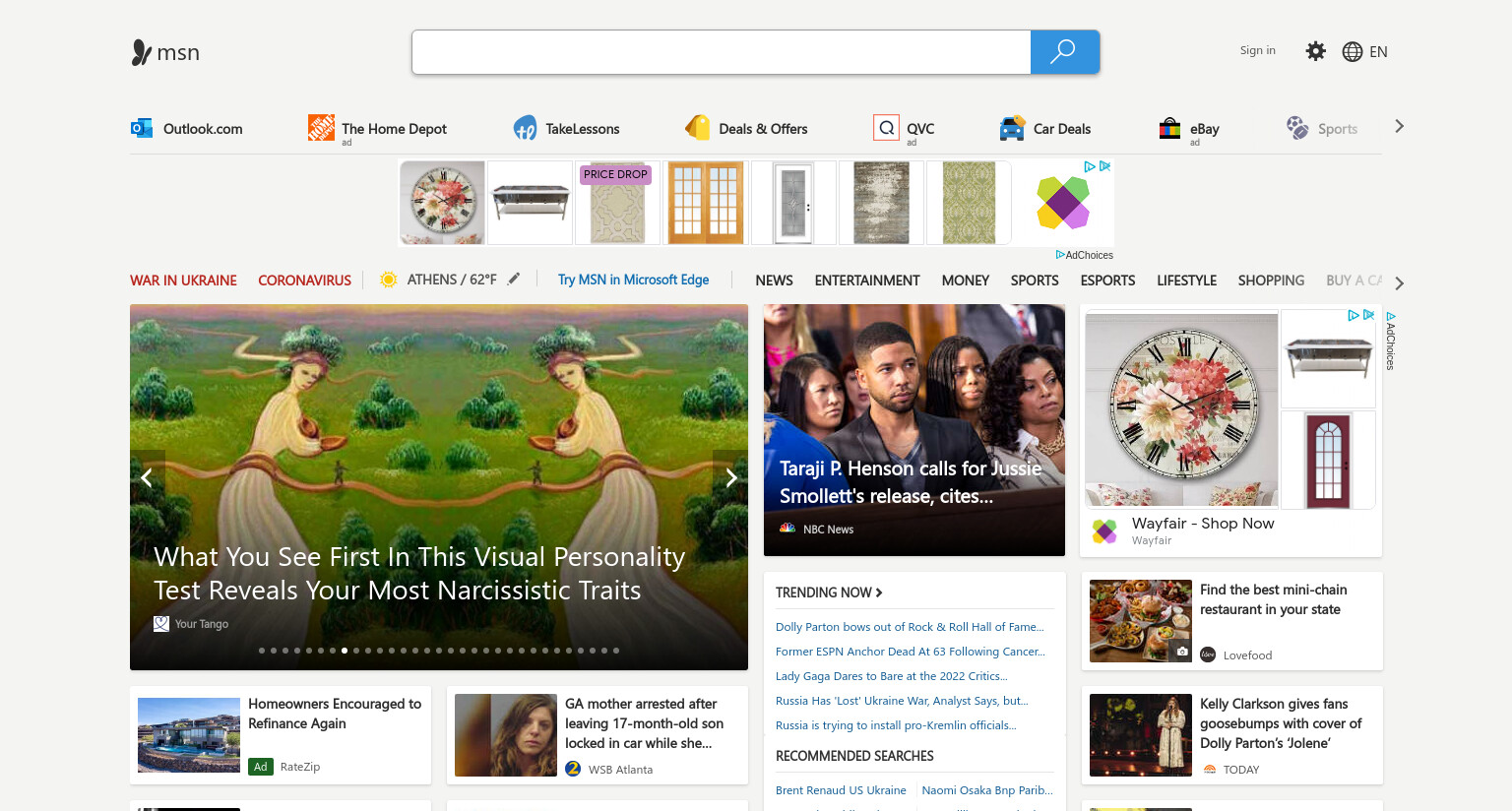Select the last carousel slide dot
This screenshot has width=1512, height=811.
[616, 651]
